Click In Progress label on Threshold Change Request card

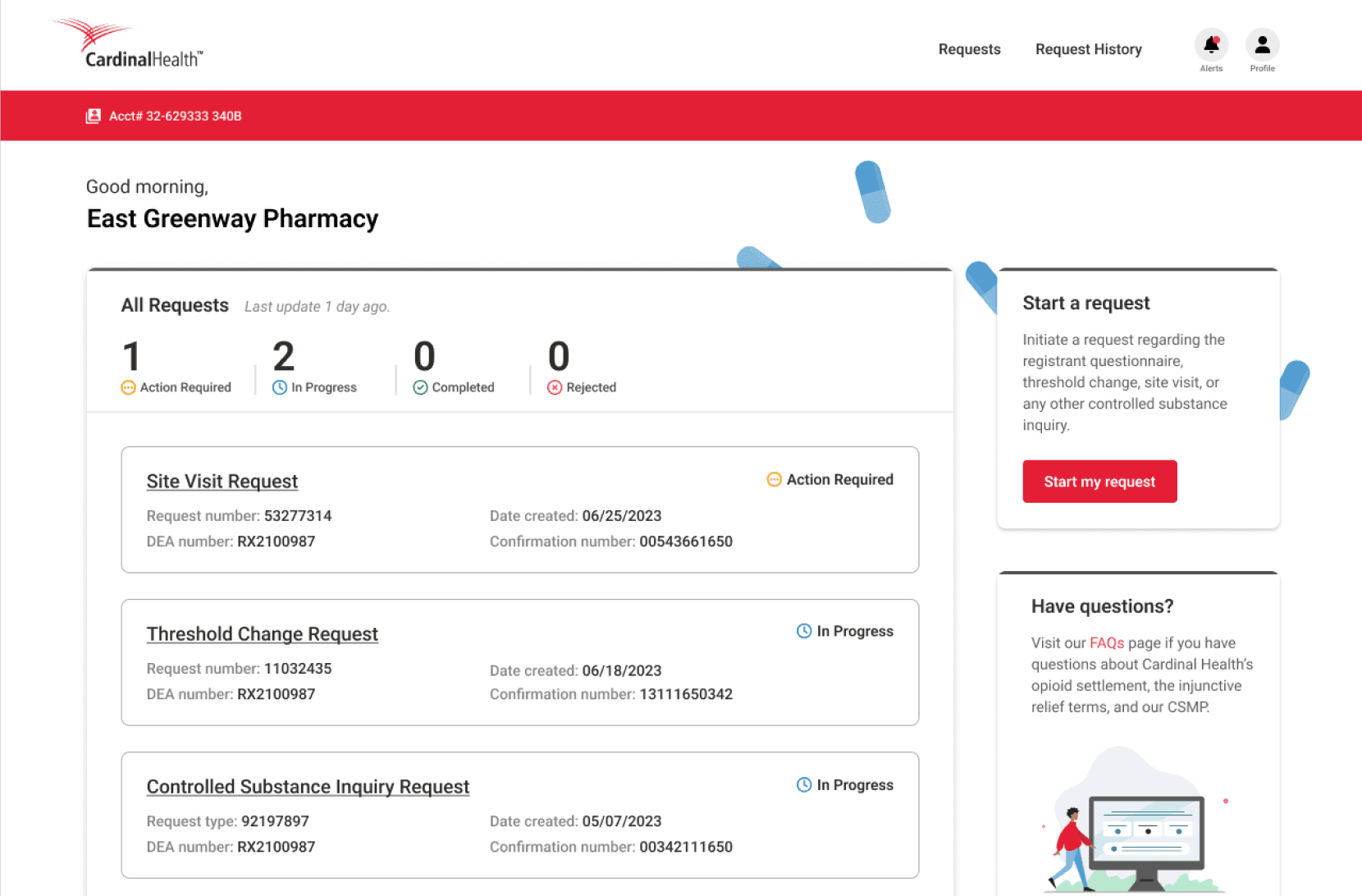(x=855, y=631)
